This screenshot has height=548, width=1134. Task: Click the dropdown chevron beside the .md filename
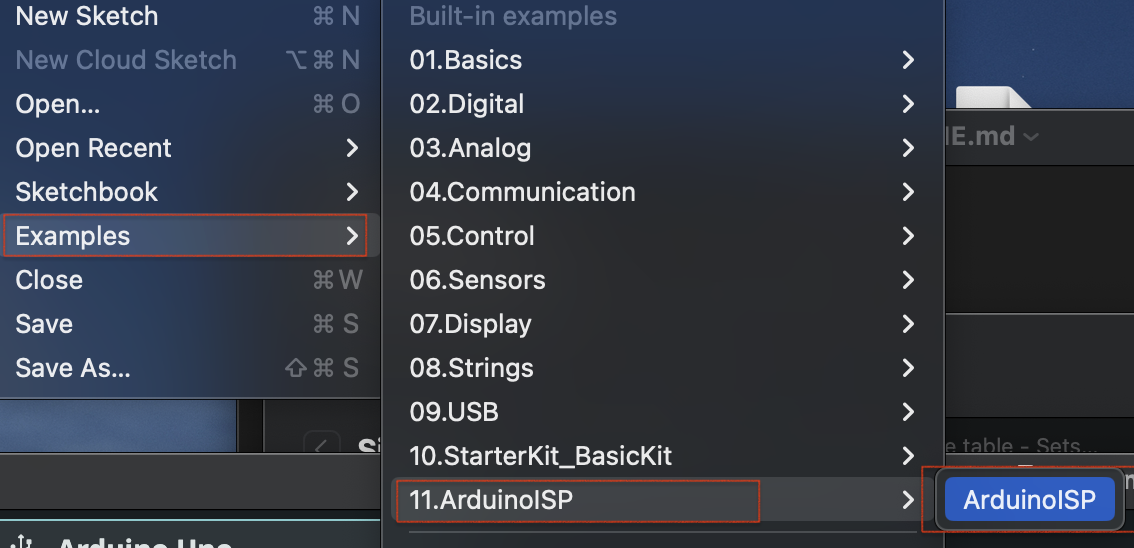pyautogui.click(x=1031, y=136)
